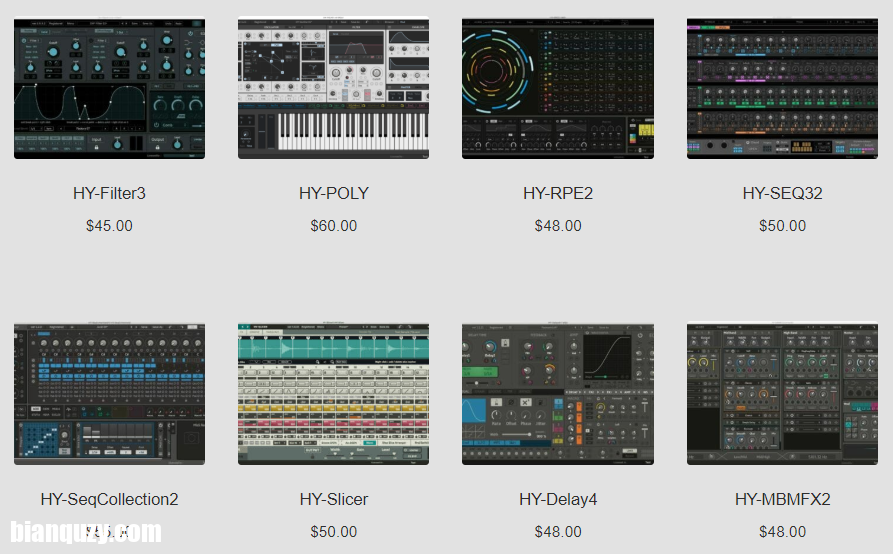
Task: Open the HY-RPE2 product image
Action: coord(558,88)
